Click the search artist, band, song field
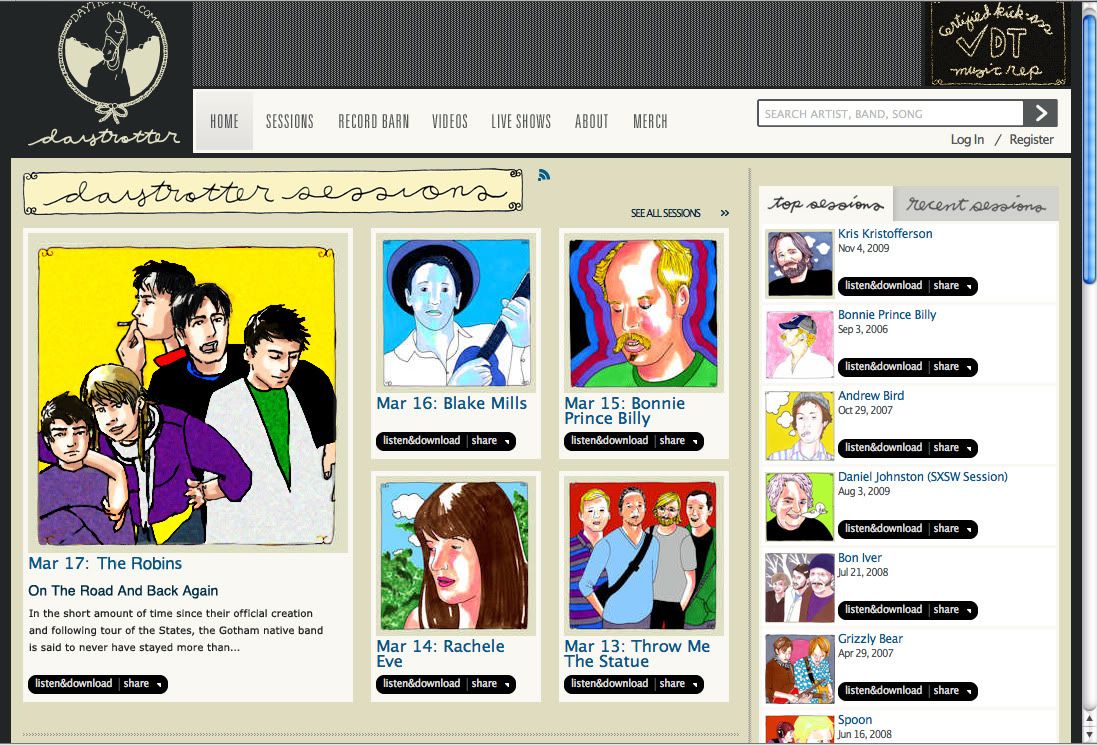This screenshot has height=745, width=1097. pos(891,113)
